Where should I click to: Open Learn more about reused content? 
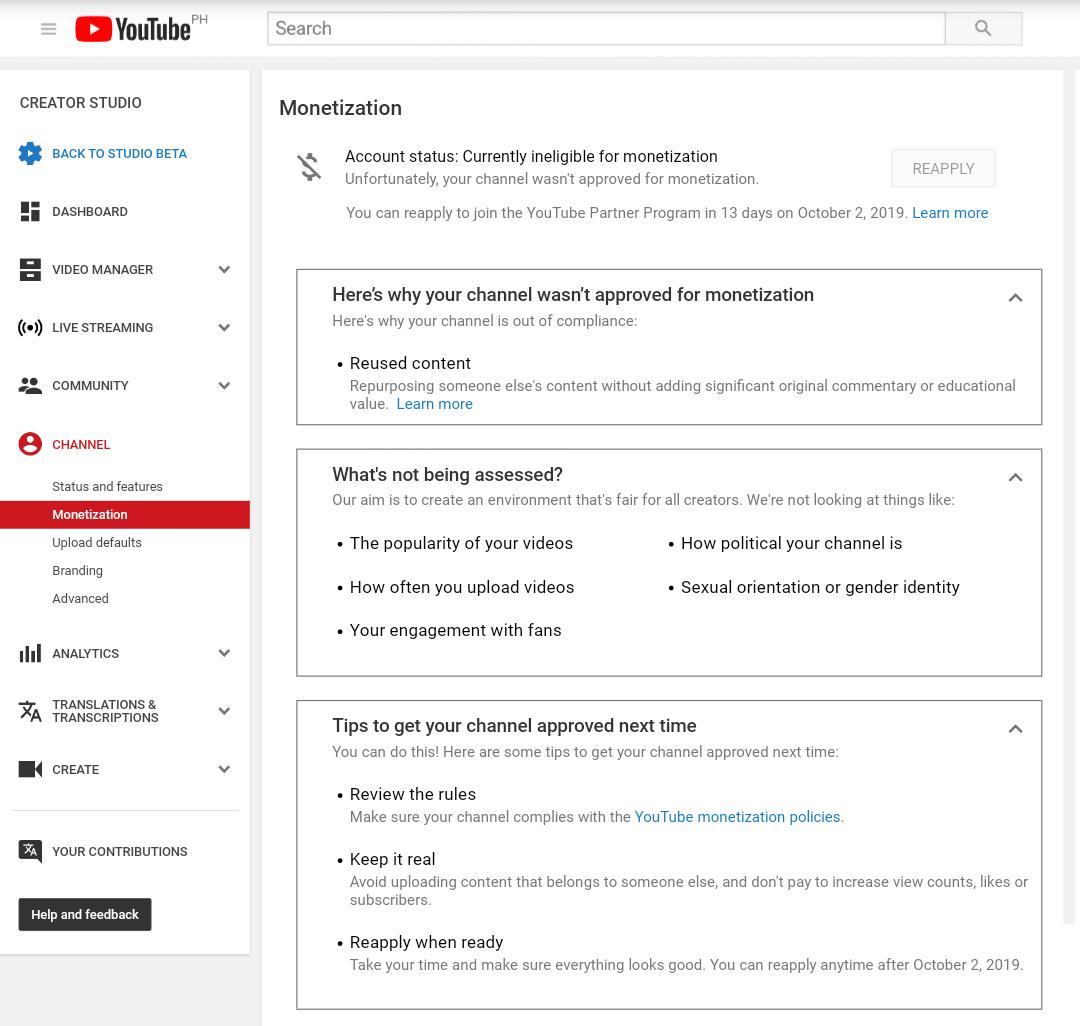435,404
